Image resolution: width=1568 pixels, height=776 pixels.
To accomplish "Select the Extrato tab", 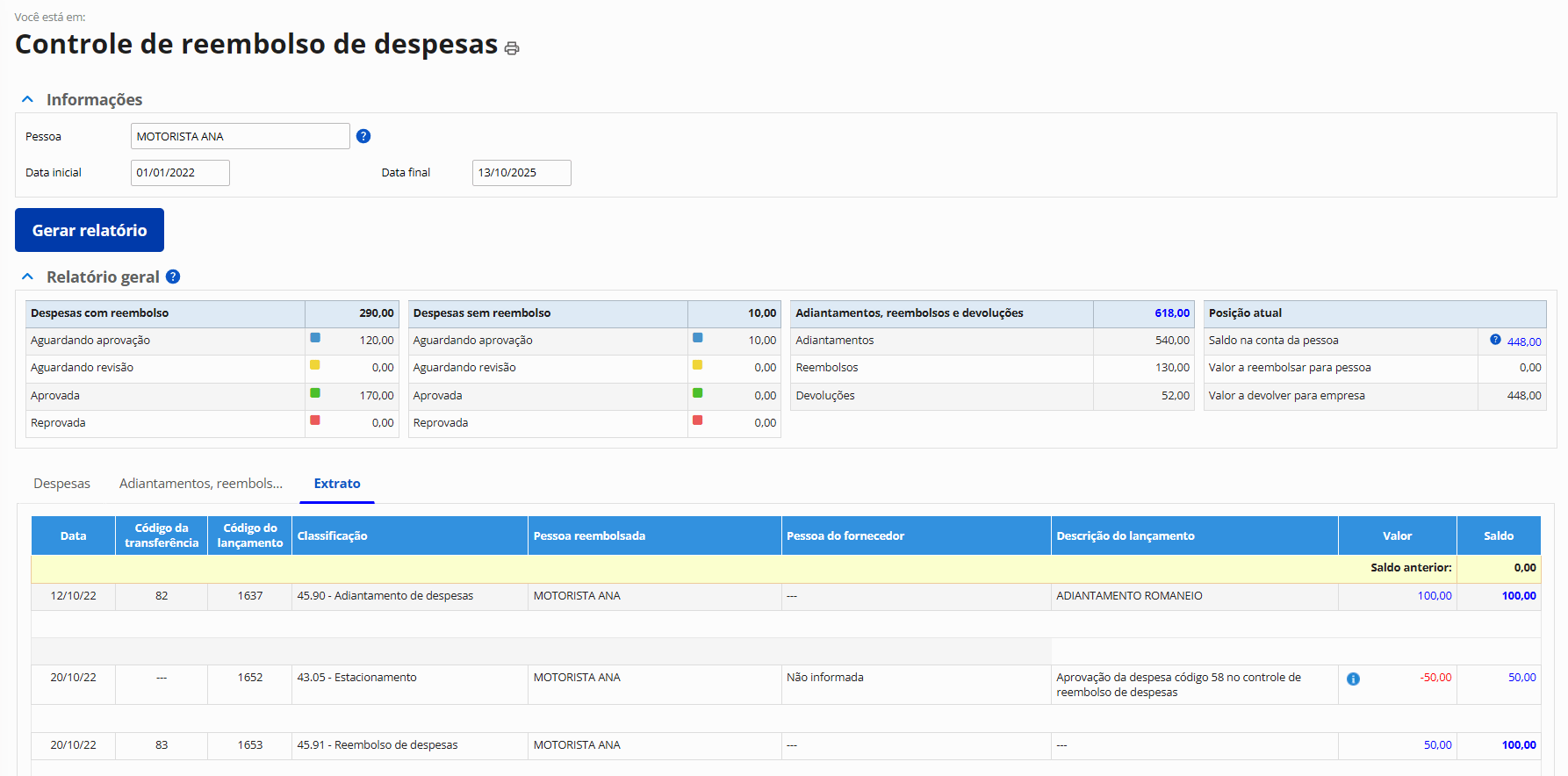I will [x=337, y=484].
